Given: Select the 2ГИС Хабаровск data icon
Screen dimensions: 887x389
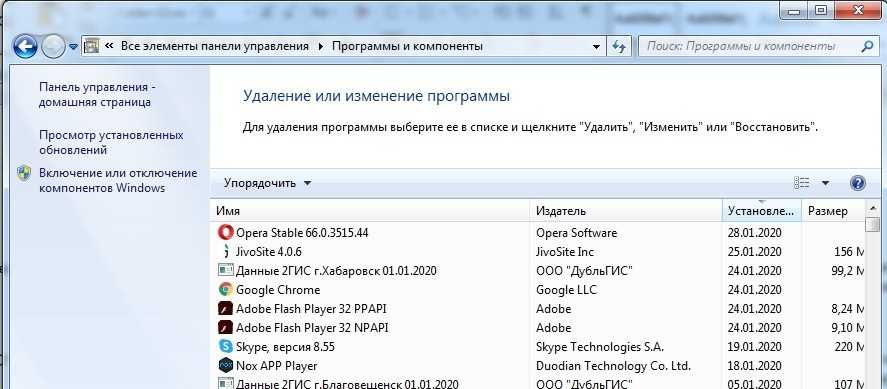Looking at the screenshot, I should (x=225, y=270).
